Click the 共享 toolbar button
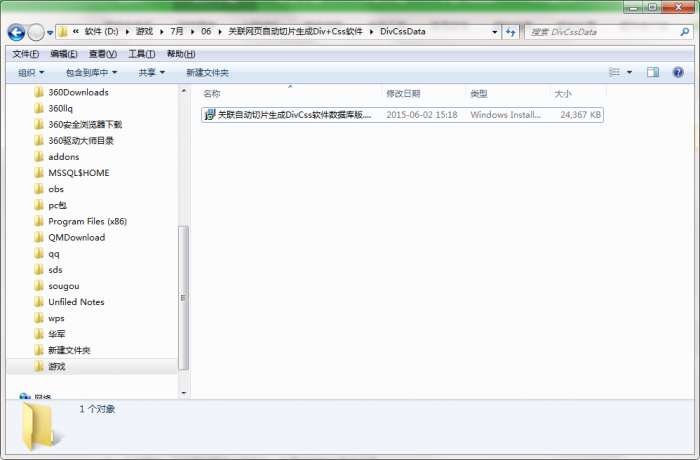Image resolution: width=700 pixels, height=460 pixels. click(x=151, y=72)
